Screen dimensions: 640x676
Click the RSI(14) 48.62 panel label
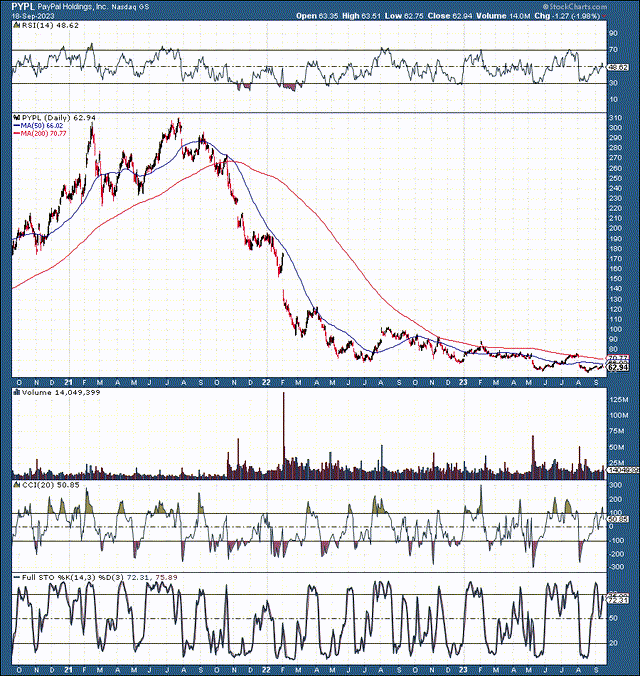pyautogui.click(x=50, y=25)
